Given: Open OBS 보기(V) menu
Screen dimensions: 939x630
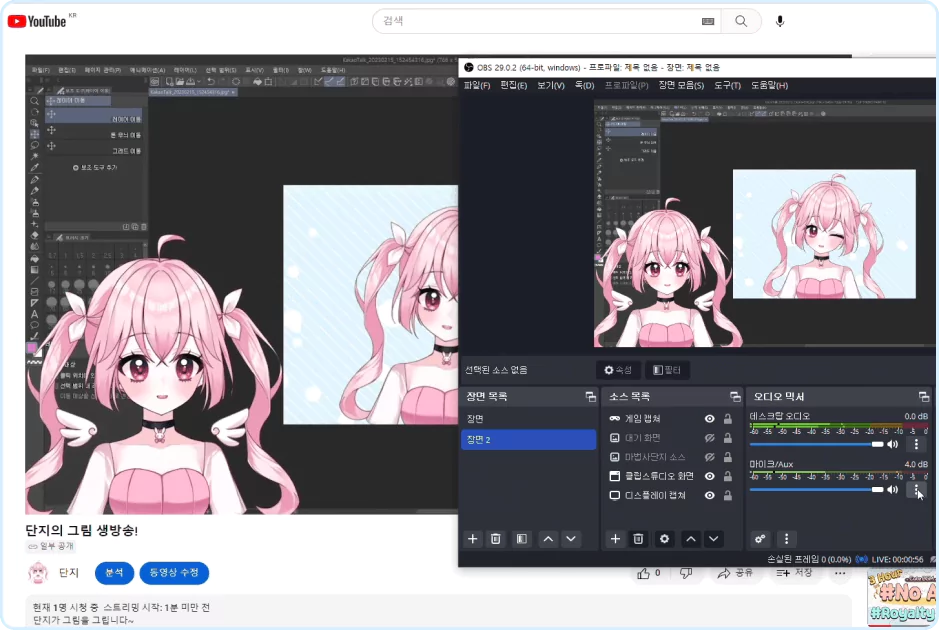Looking at the screenshot, I should tap(551, 86).
